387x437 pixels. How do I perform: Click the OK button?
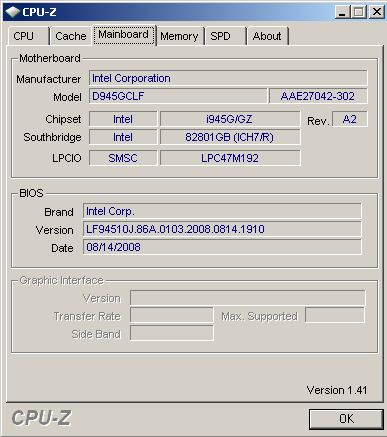click(346, 419)
